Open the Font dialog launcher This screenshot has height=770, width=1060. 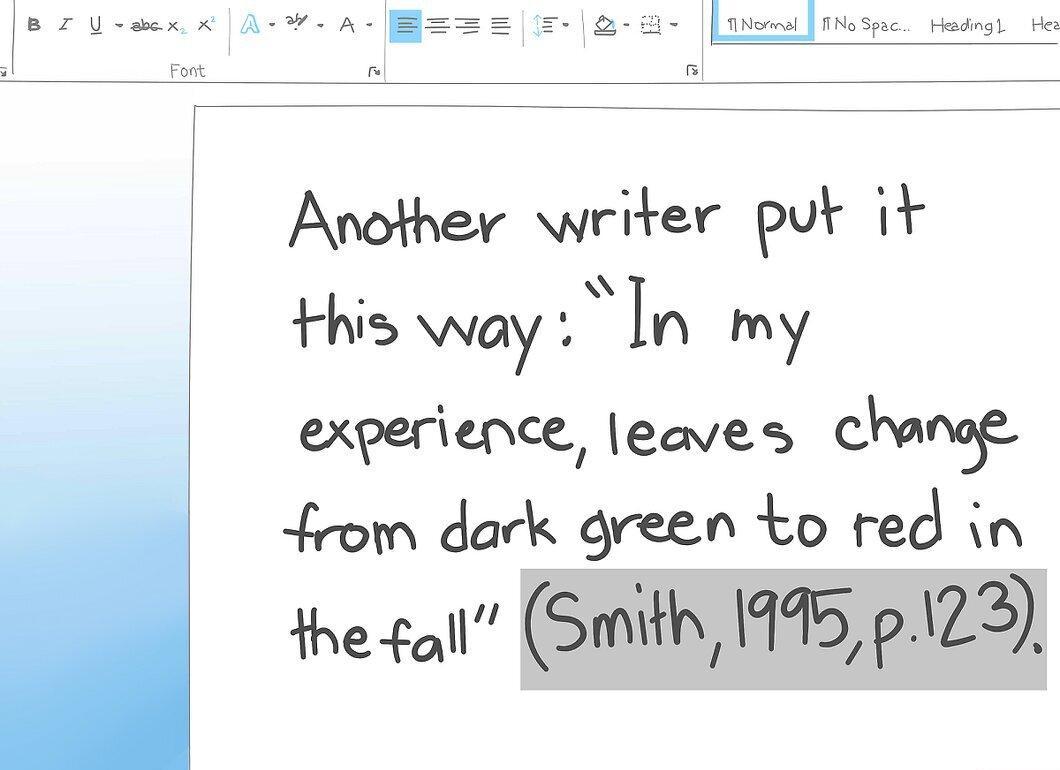coord(374,71)
